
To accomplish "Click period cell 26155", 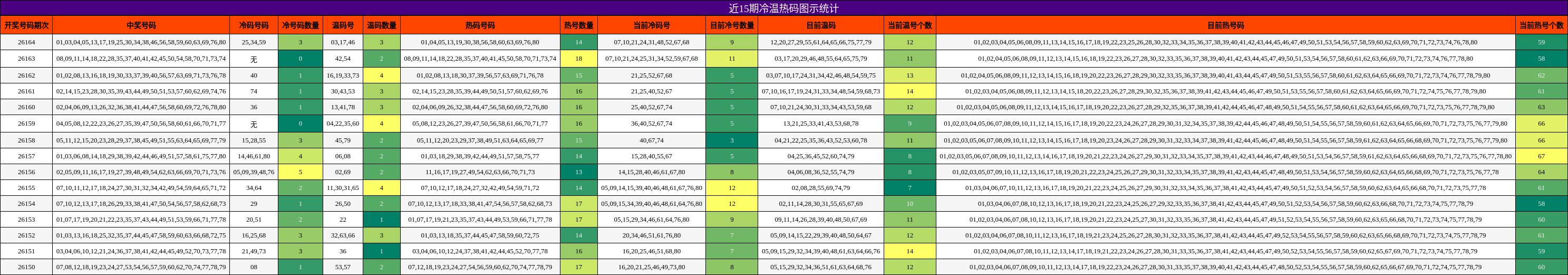I will (x=26, y=188).
